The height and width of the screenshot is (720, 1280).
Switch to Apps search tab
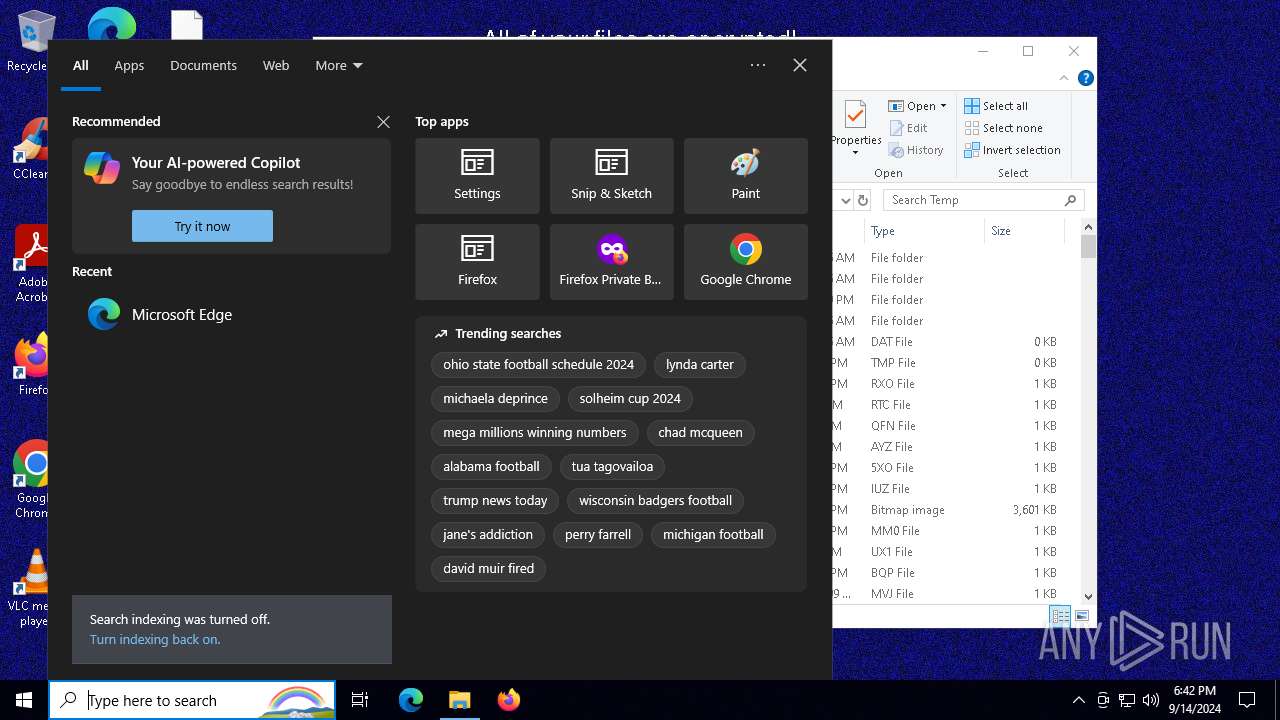click(x=129, y=65)
